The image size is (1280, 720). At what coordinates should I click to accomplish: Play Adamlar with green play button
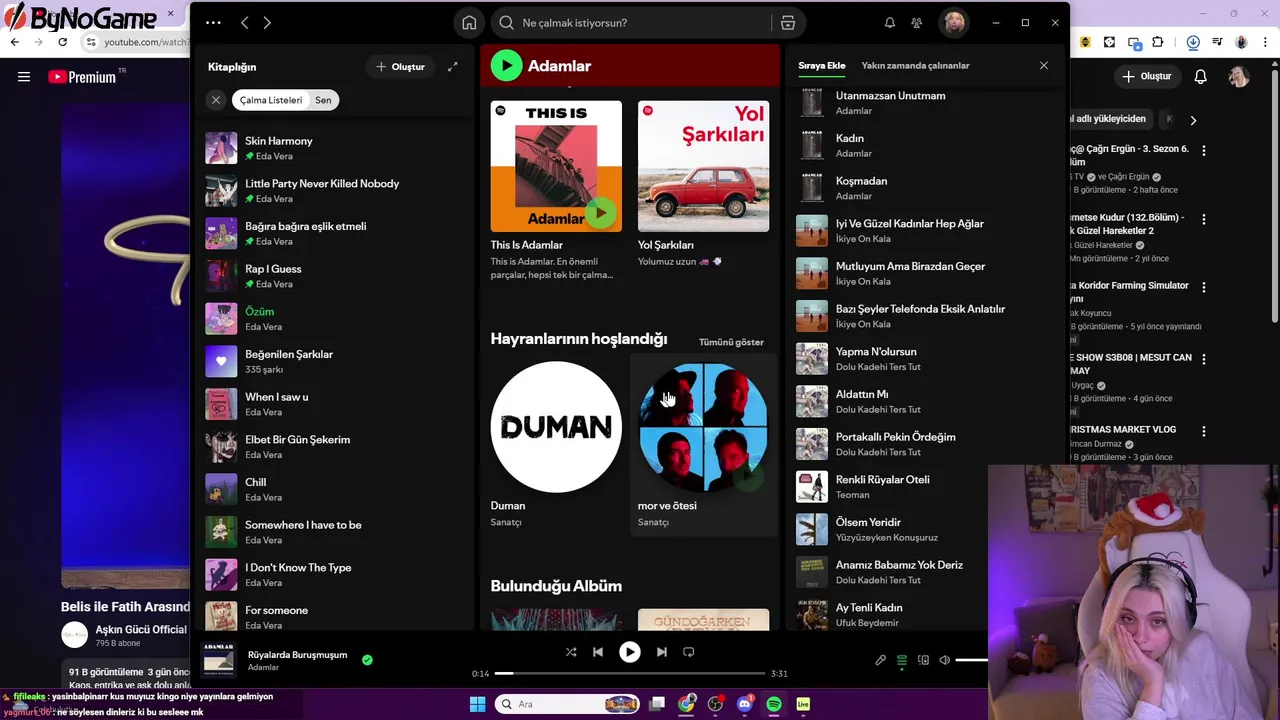(x=506, y=66)
